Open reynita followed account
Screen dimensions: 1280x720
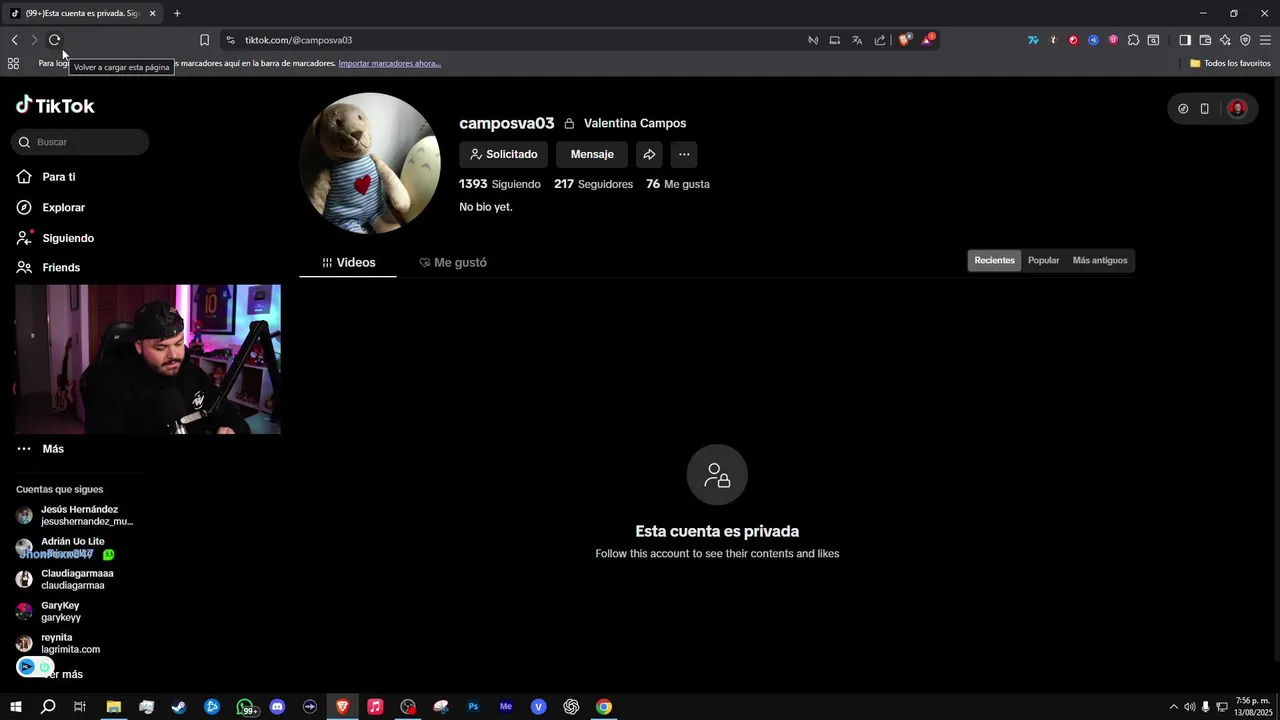[x=58, y=643]
